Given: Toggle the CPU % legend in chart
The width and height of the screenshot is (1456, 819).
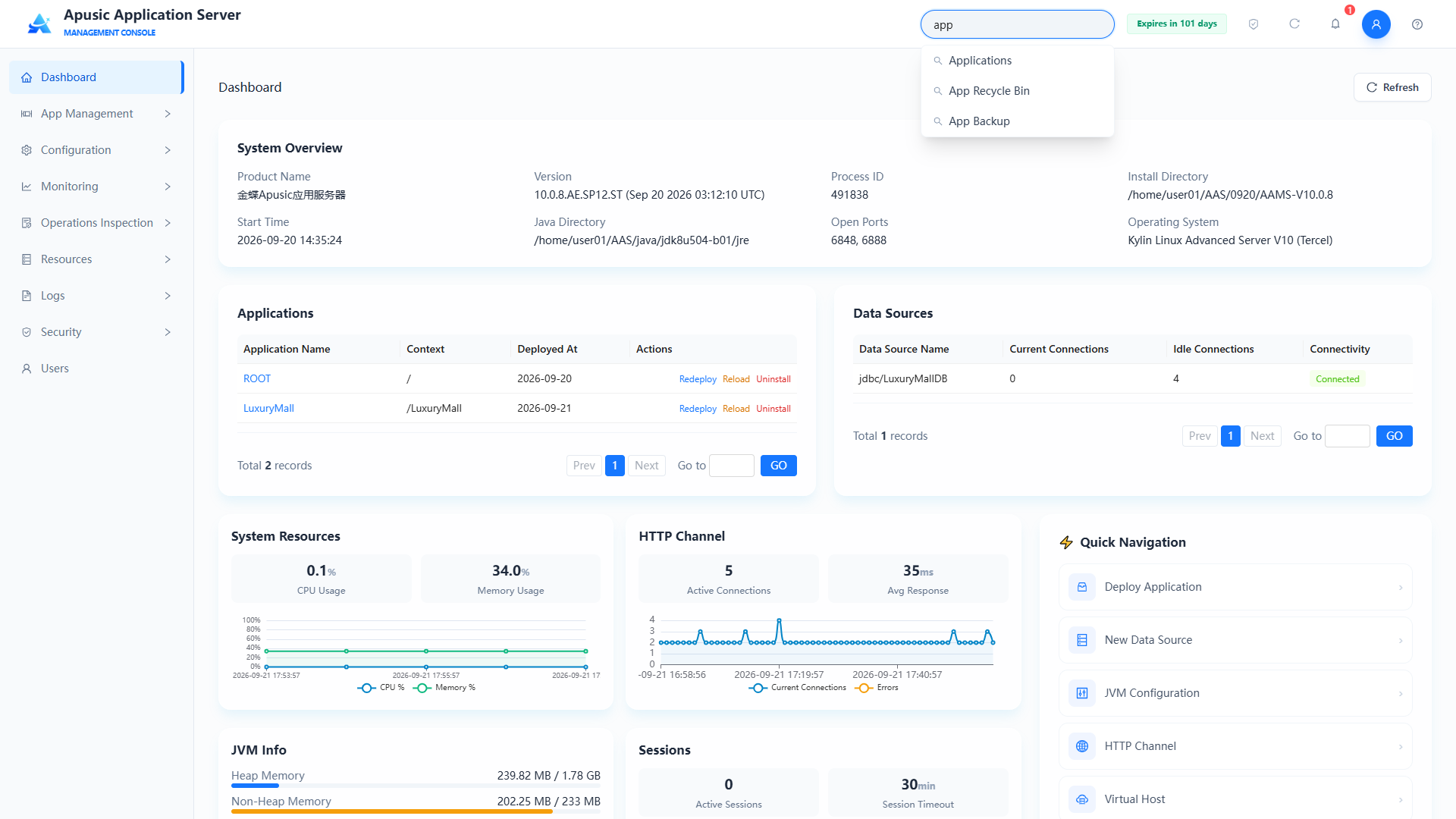Looking at the screenshot, I should [x=381, y=688].
